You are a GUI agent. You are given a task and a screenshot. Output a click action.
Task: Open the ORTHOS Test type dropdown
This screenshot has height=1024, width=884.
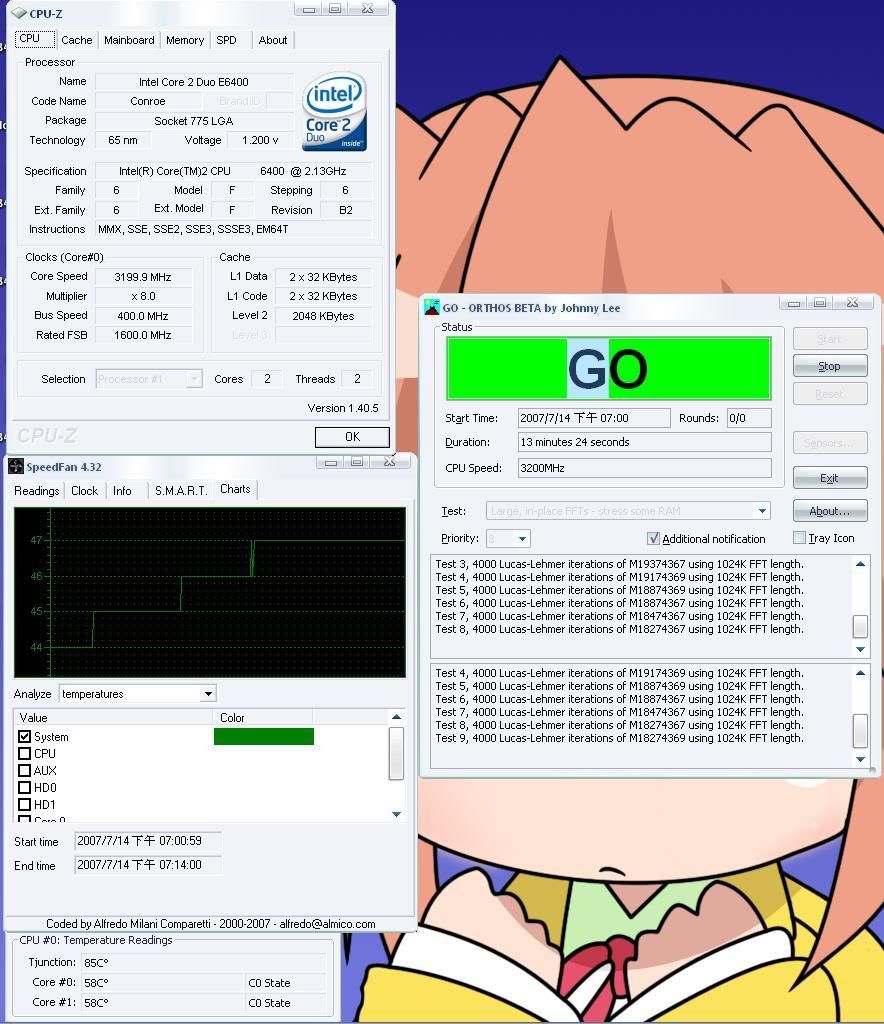762,511
